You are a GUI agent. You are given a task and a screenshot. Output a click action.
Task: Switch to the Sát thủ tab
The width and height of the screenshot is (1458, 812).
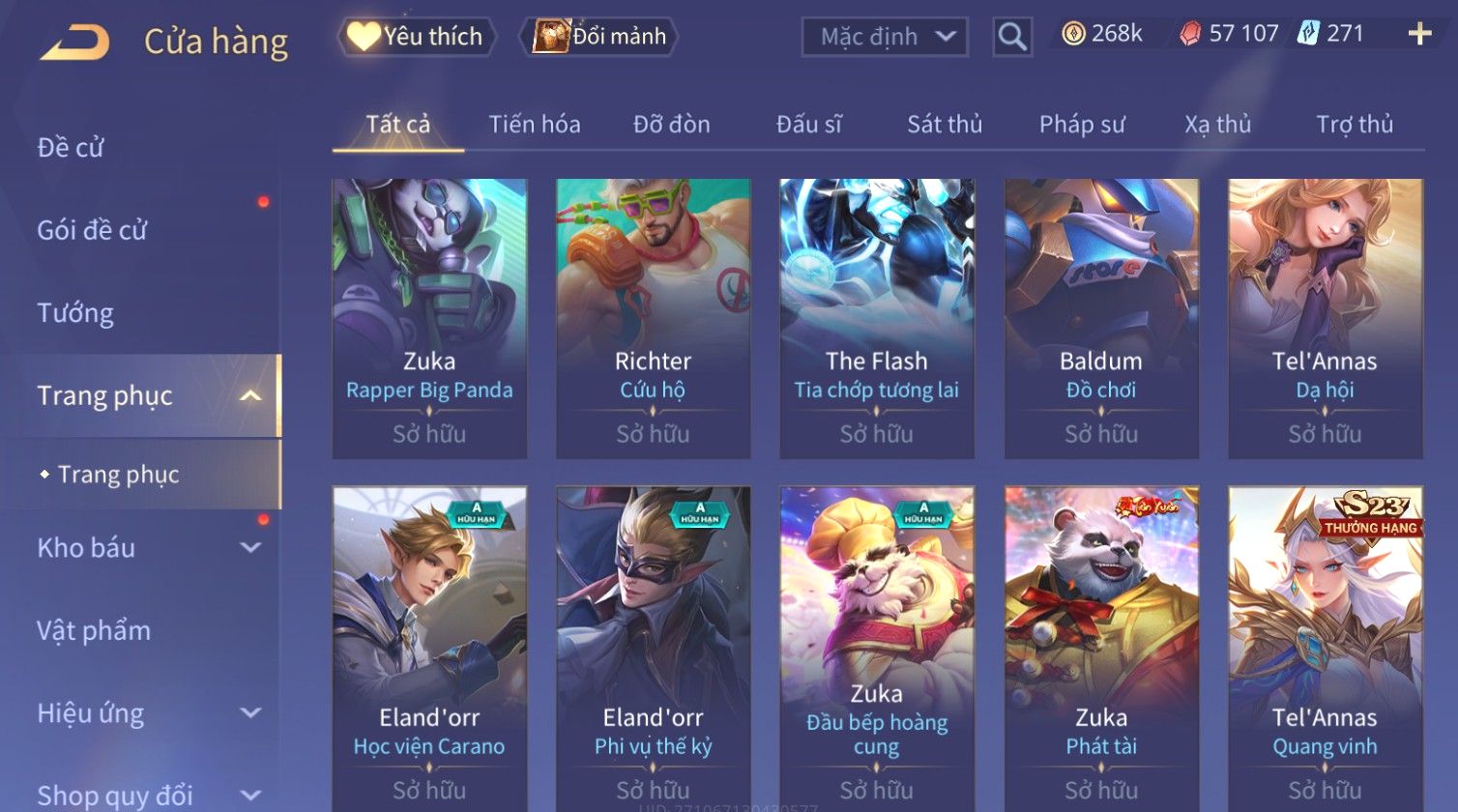(945, 125)
